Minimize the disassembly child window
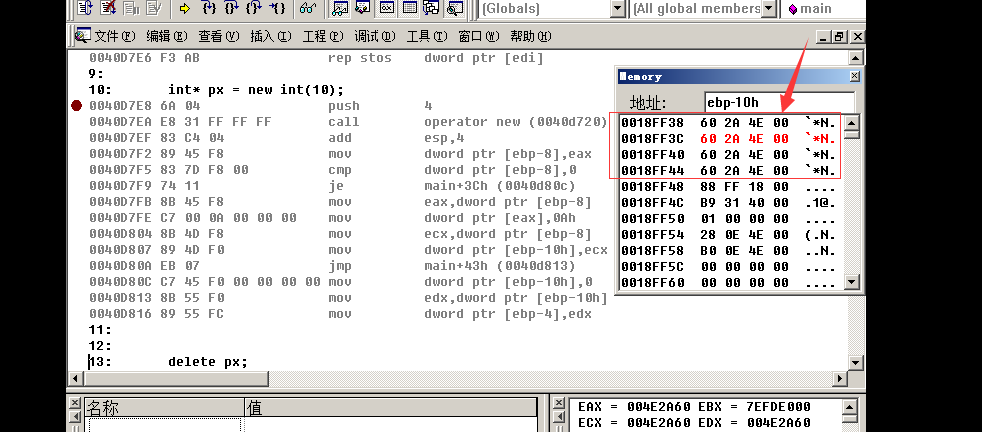982x432 pixels. click(824, 37)
